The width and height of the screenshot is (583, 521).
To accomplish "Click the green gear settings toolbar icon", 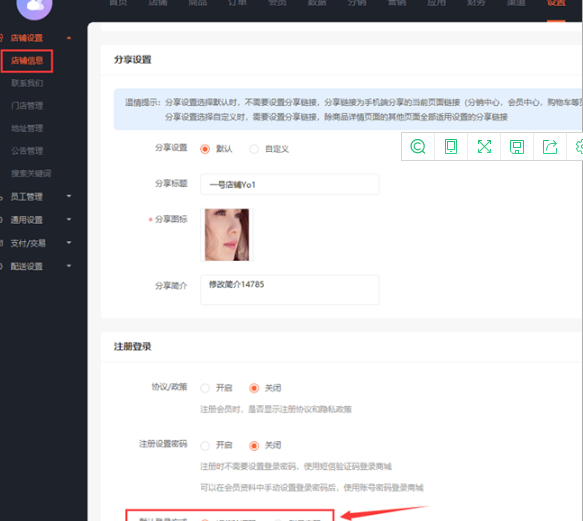I will coord(579,147).
